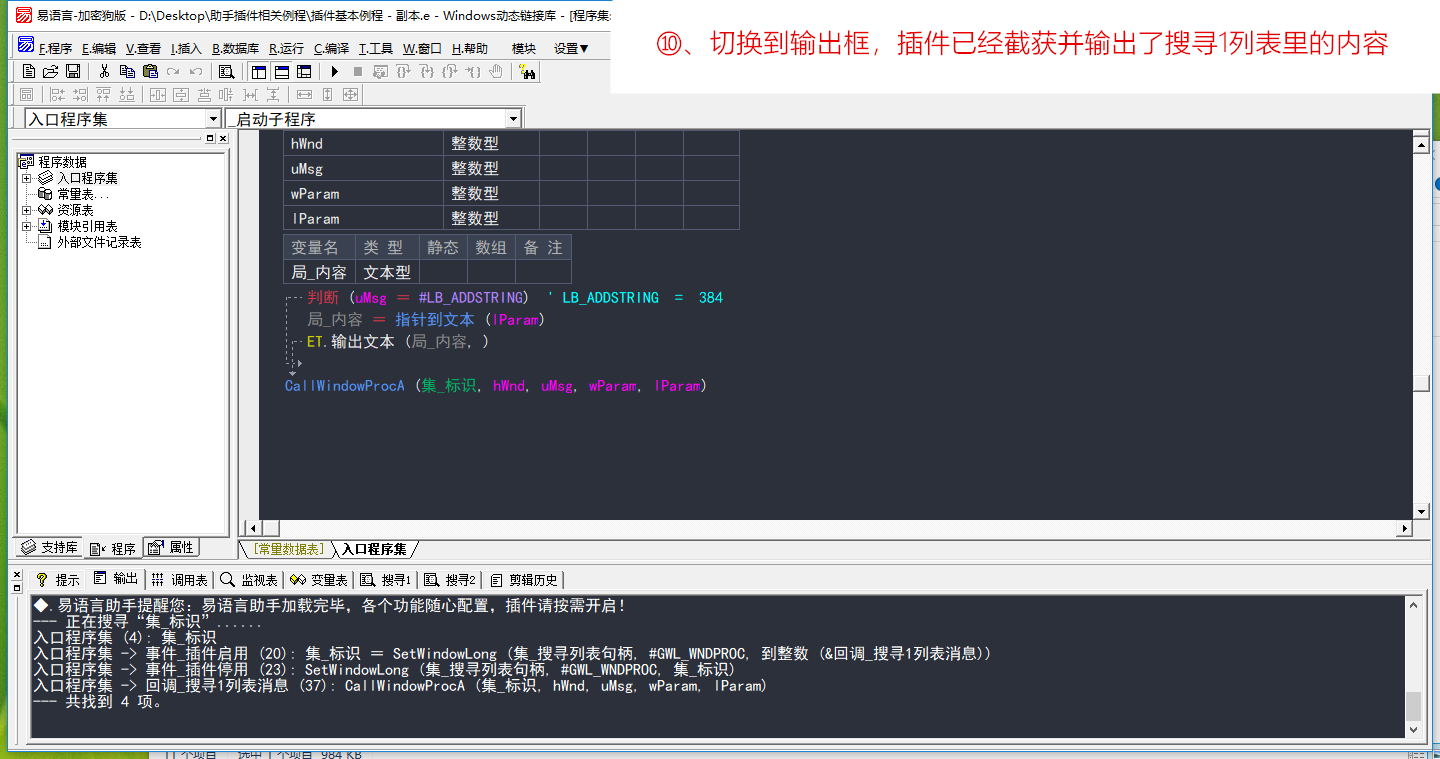
Task: Toggle the status panel layout button
Action: [281, 71]
